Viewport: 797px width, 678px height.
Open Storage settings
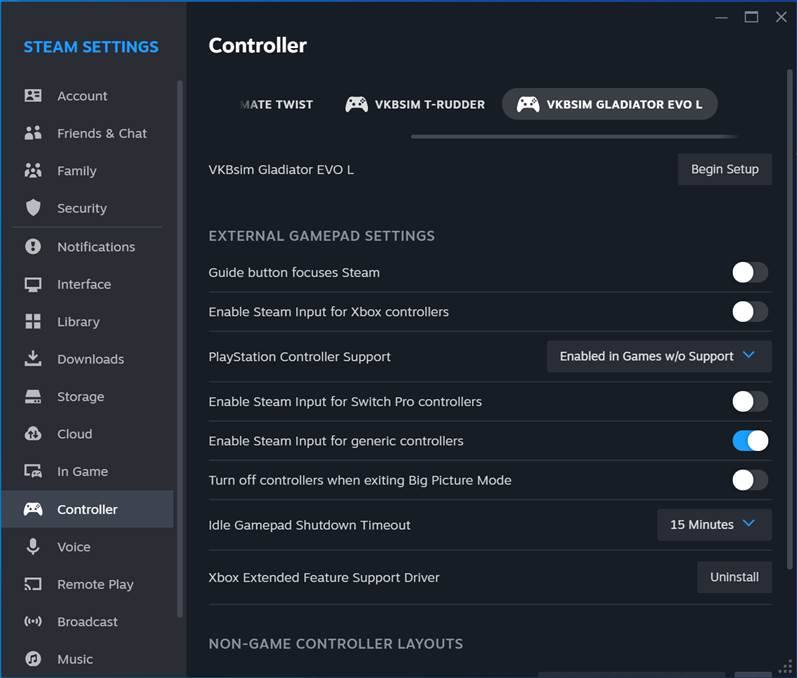tap(87, 396)
